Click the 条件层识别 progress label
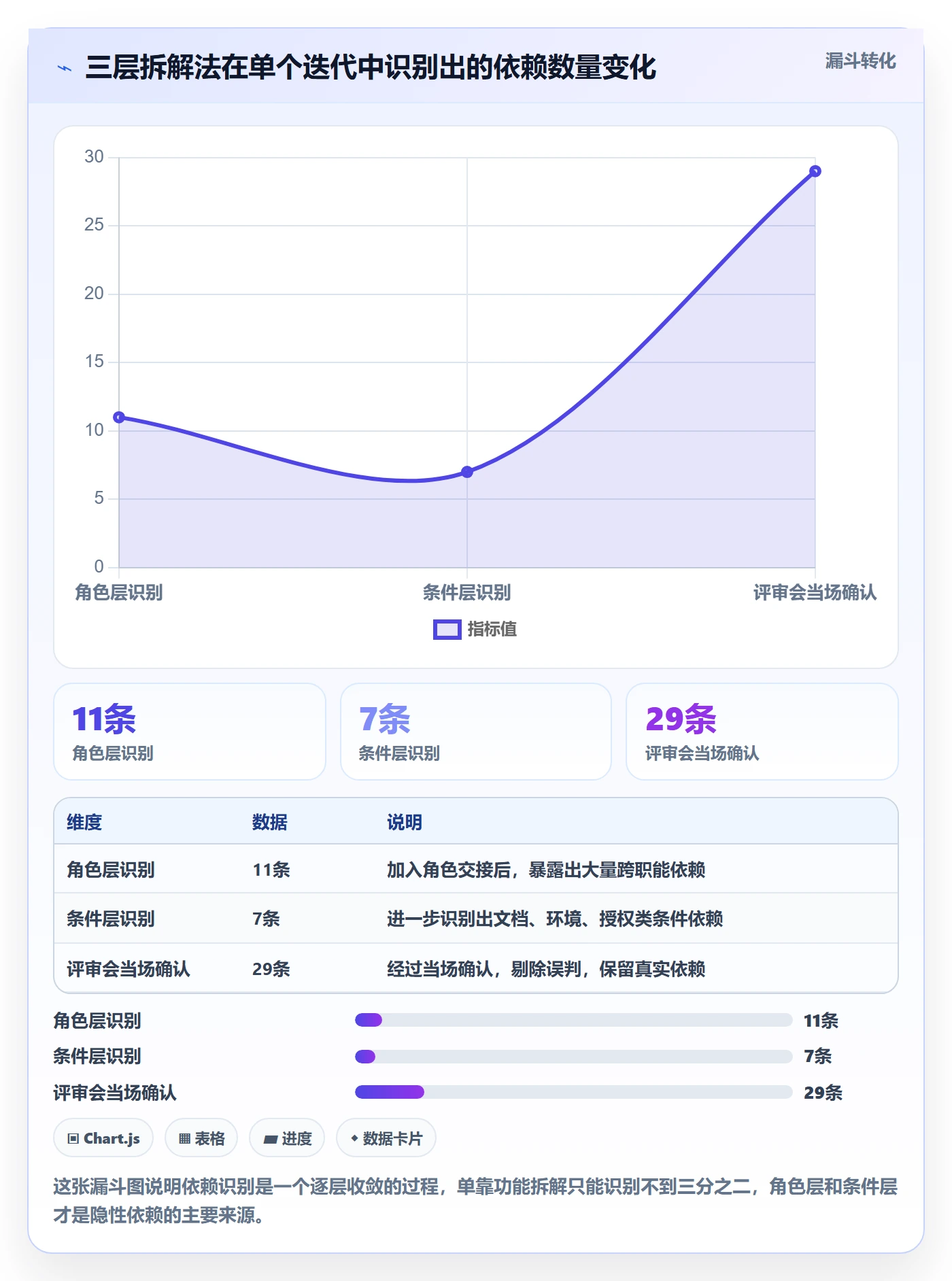 [97, 1056]
